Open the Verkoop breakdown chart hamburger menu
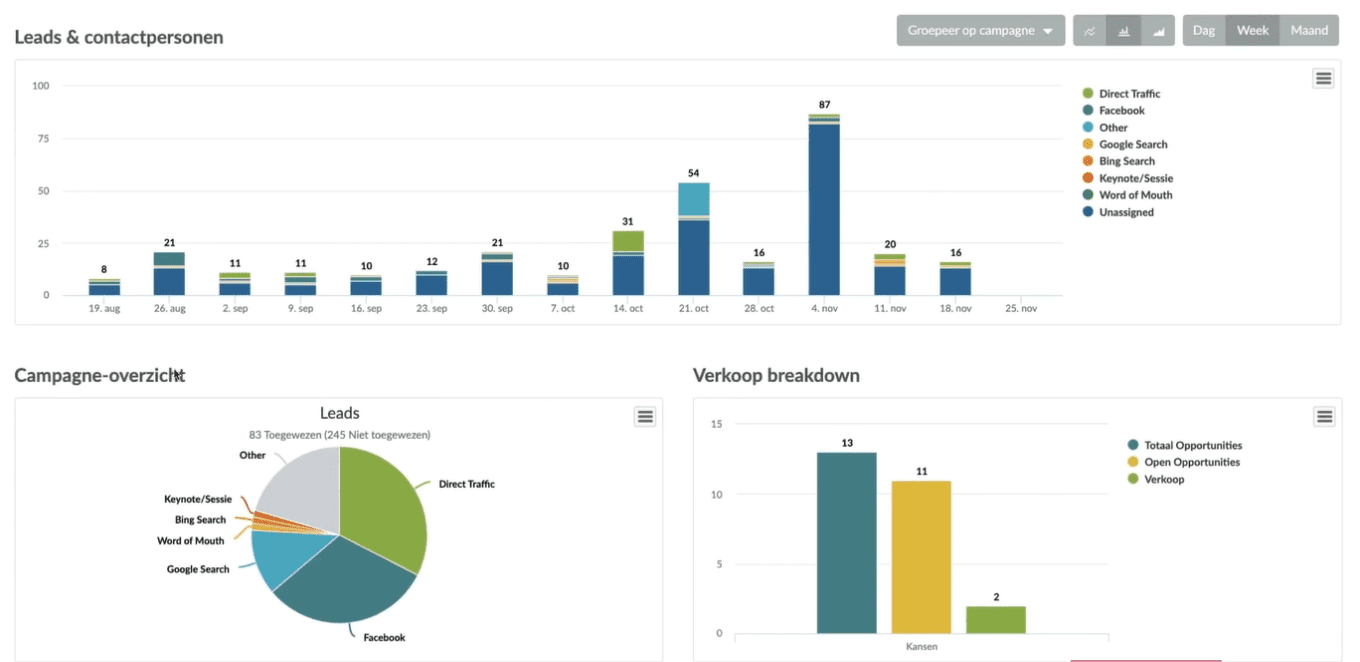The height and width of the screenshot is (662, 1360). 1323,417
